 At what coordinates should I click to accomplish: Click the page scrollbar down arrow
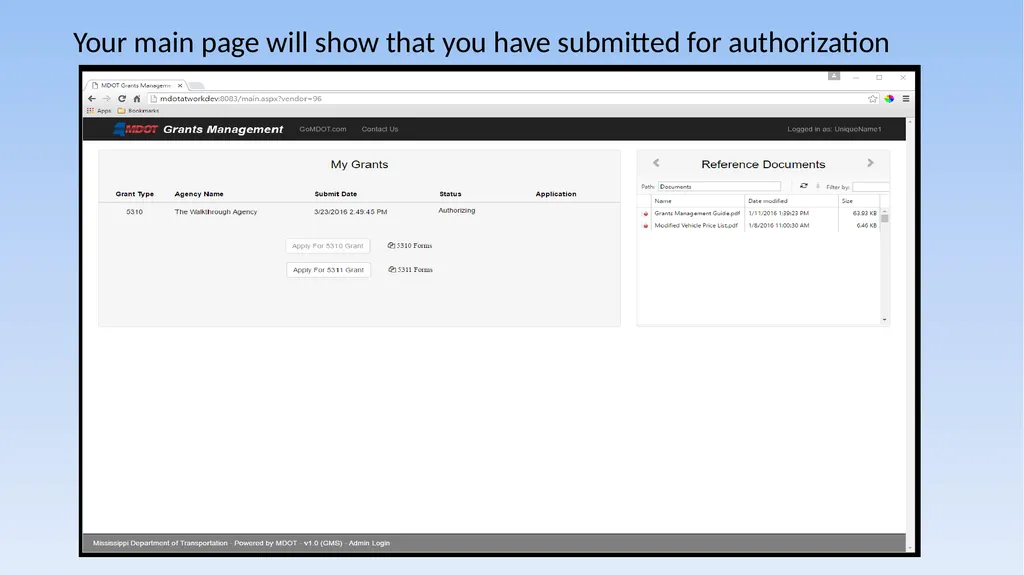910,548
